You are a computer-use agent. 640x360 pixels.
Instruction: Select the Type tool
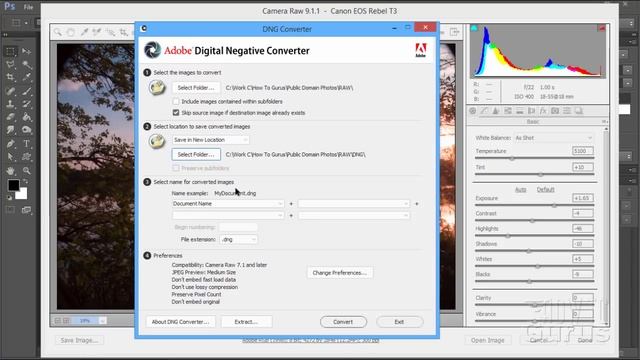click(x=27, y=144)
